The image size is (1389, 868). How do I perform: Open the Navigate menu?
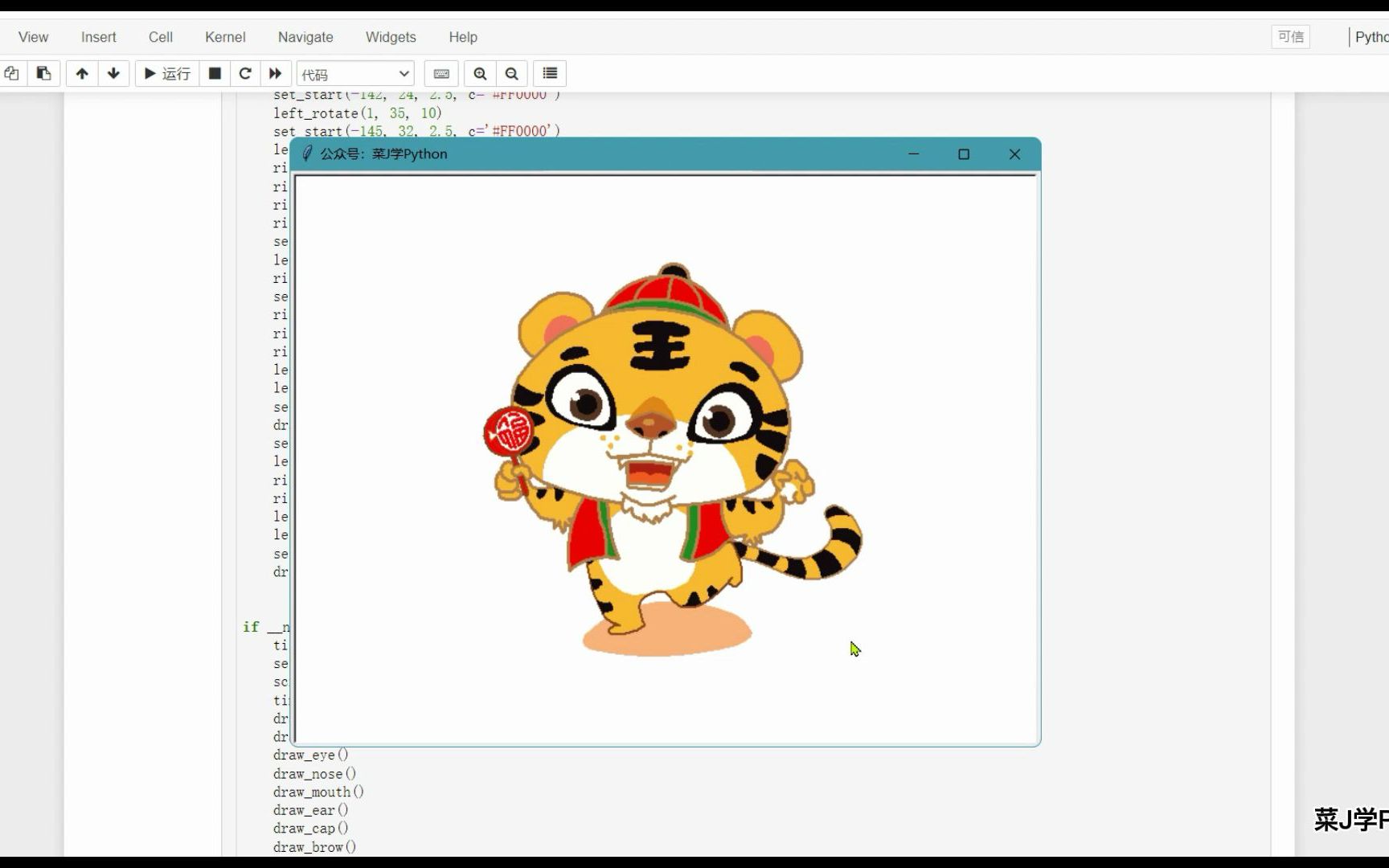(305, 37)
